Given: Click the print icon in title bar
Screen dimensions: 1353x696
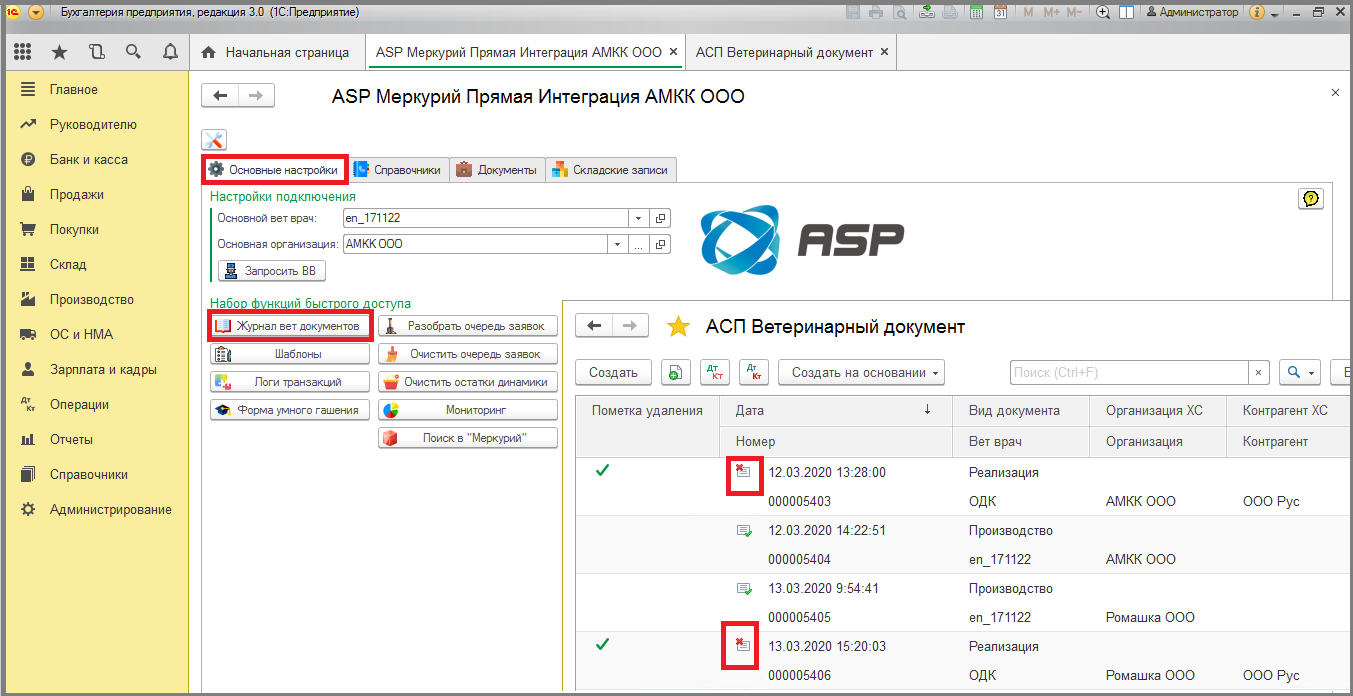Looking at the screenshot, I should click(876, 12).
